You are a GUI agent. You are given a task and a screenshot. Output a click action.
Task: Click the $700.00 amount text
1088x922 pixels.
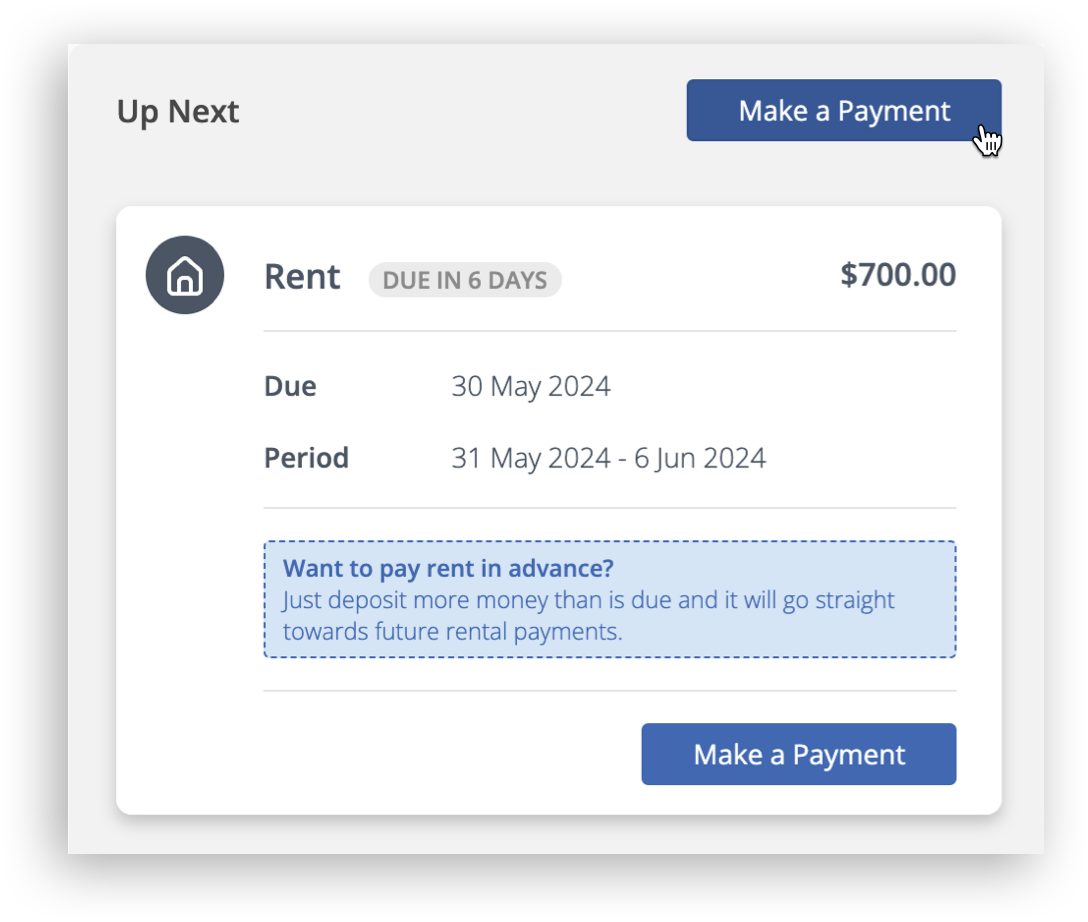tap(897, 275)
